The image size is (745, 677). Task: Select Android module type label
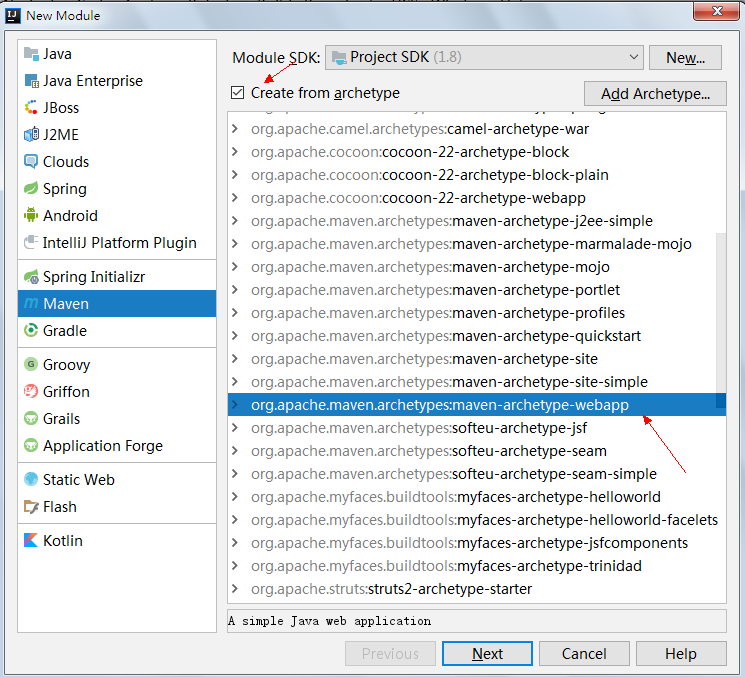[x=70, y=216]
